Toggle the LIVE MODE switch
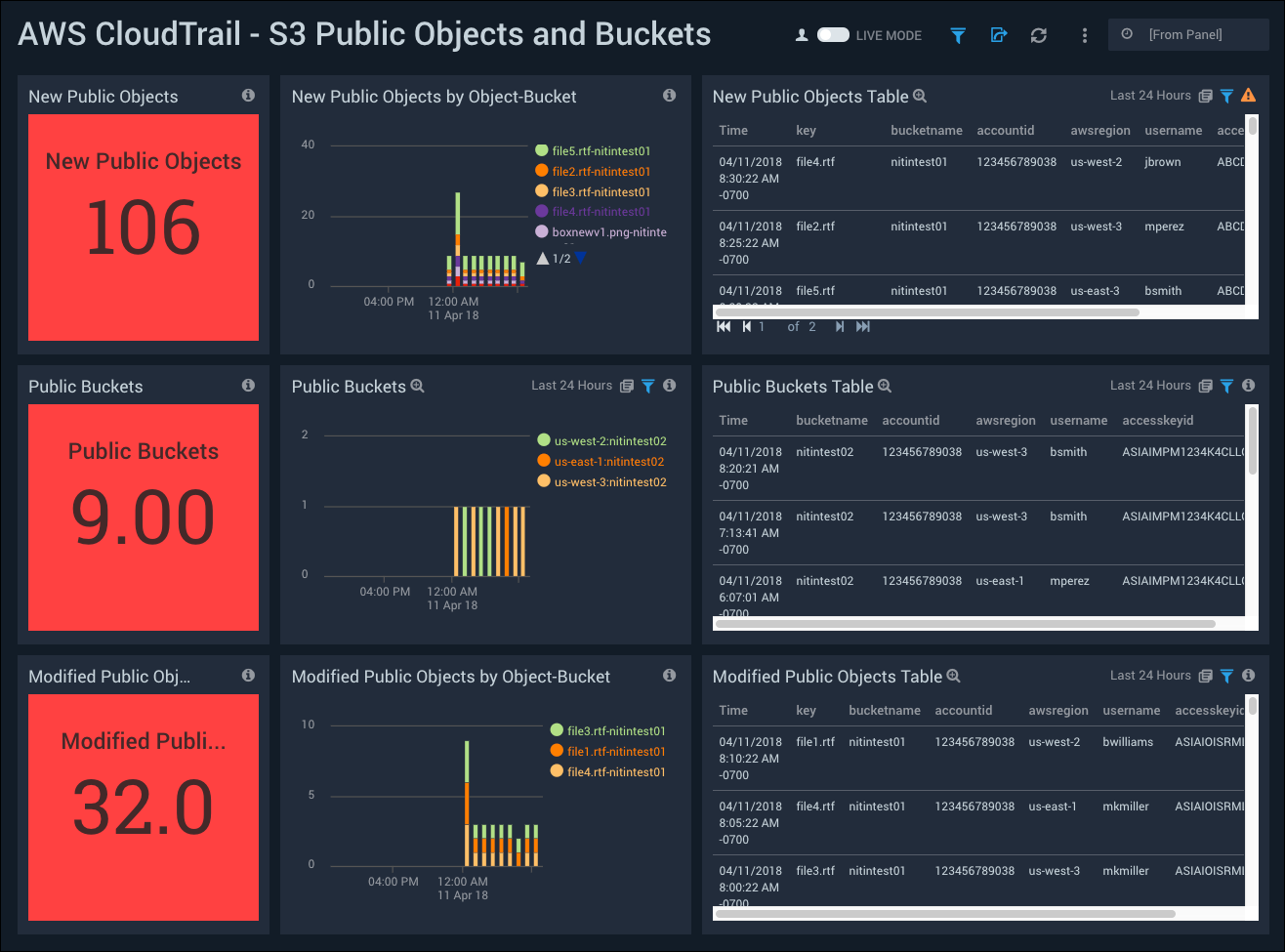 click(833, 35)
